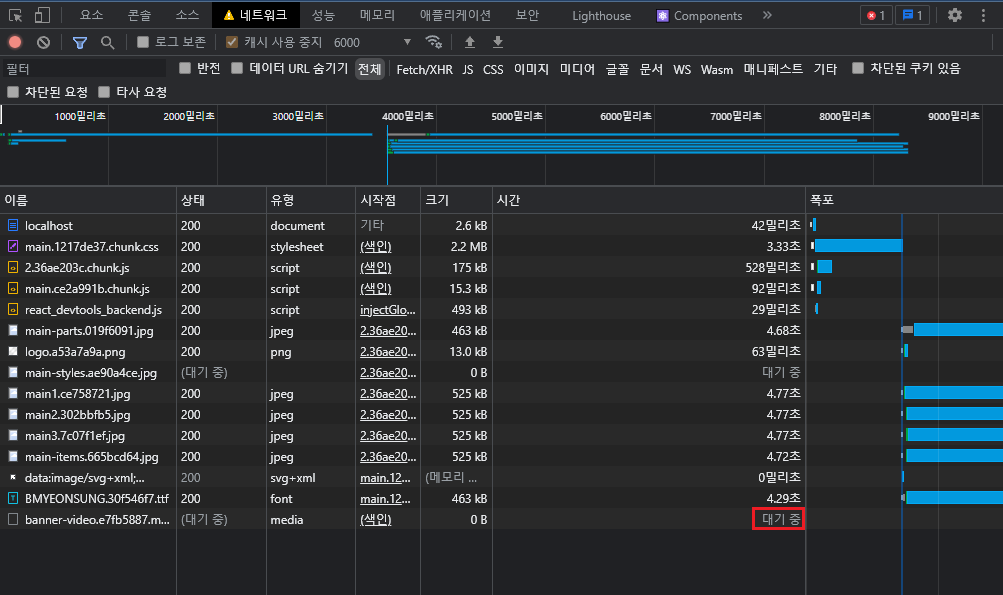Enable the 타사 요청 checkbox

104,92
